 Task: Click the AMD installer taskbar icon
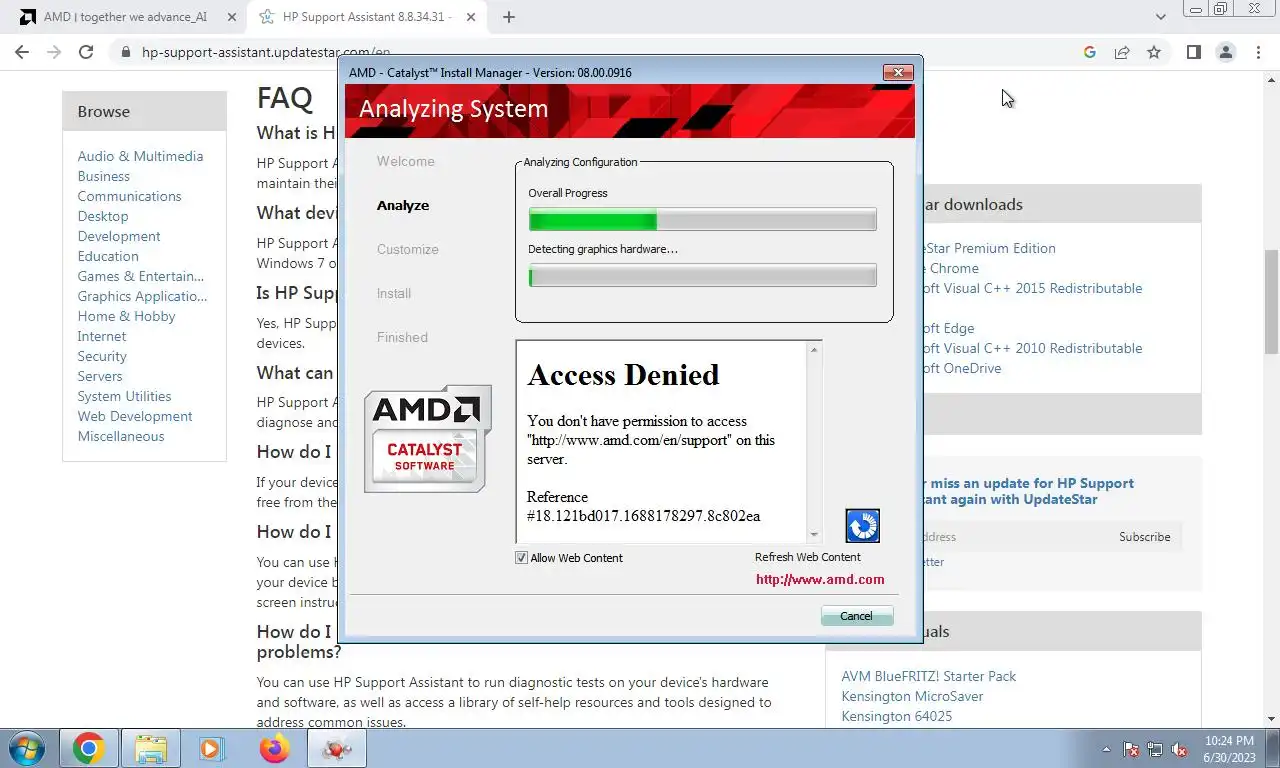337,748
